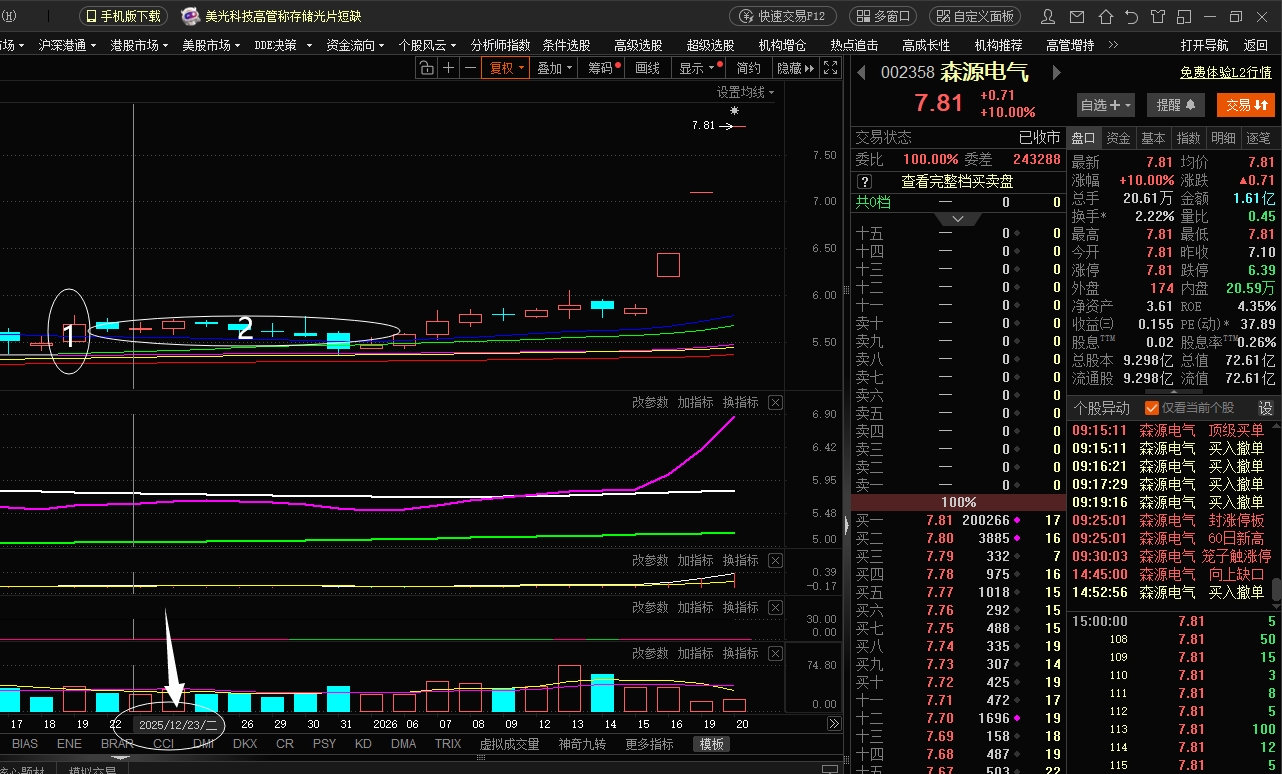Screen dimensions: 1282x774
Task: Click 换指标 in first indicator panel
Action: [x=740, y=402]
